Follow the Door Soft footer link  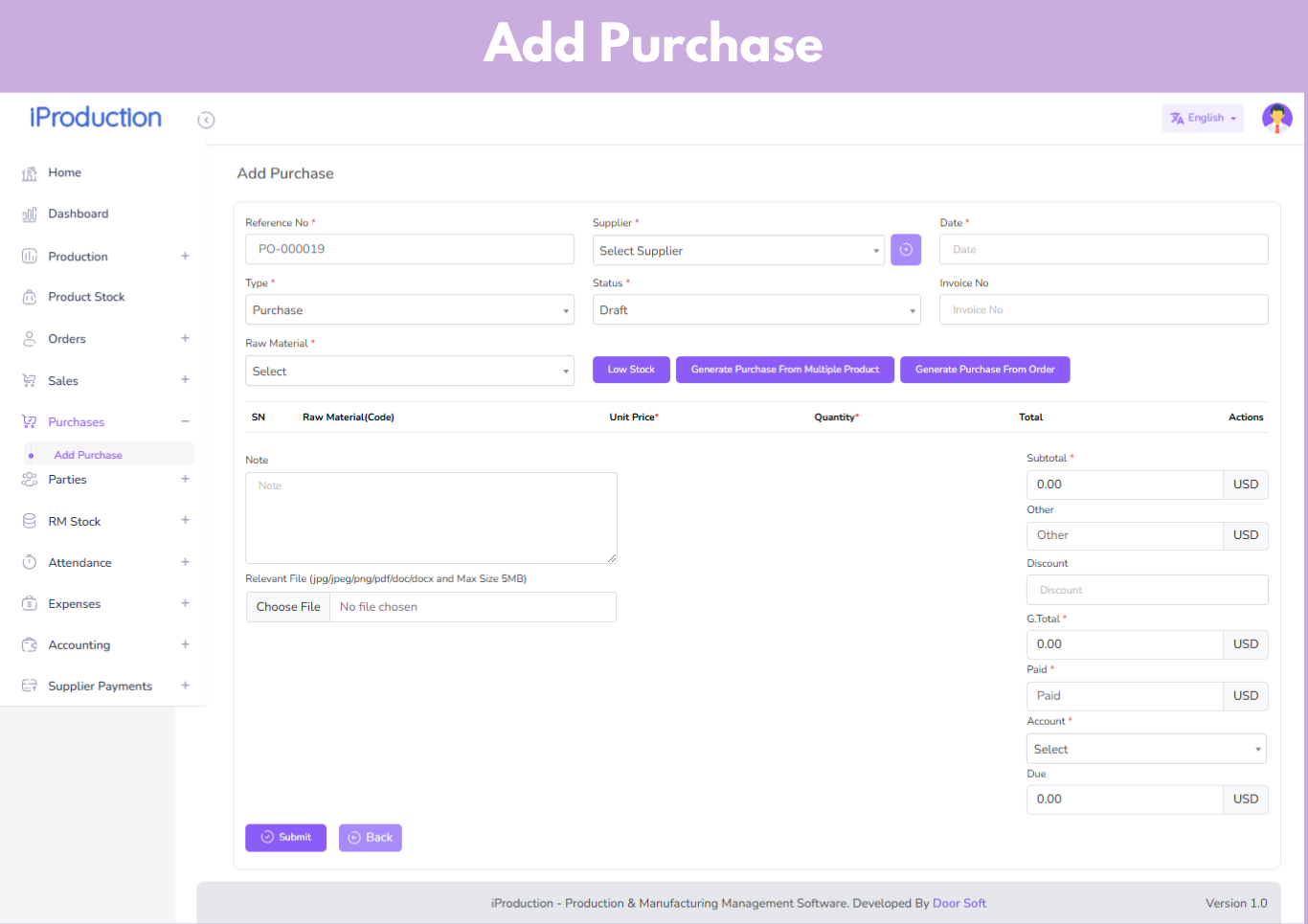tap(958, 903)
